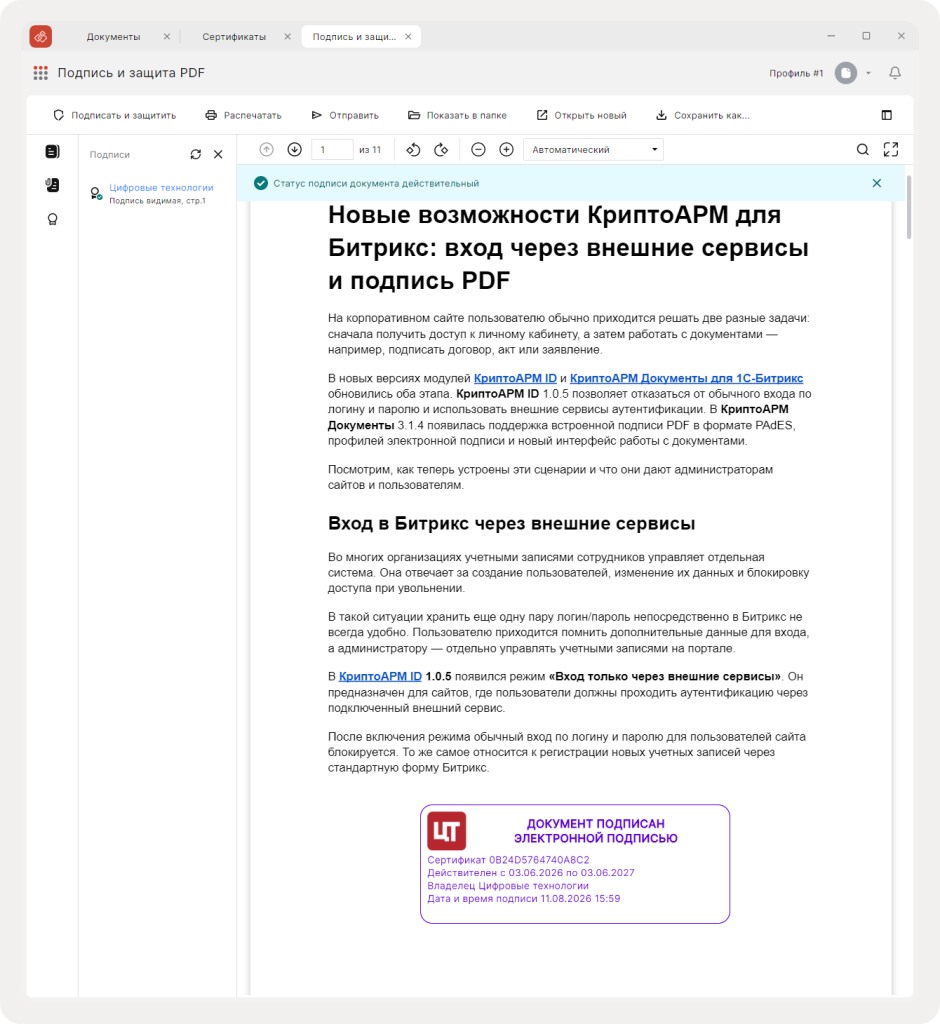This screenshot has width=940, height=1024.
Task: Dismiss the signature status banner
Action: [x=877, y=184]
